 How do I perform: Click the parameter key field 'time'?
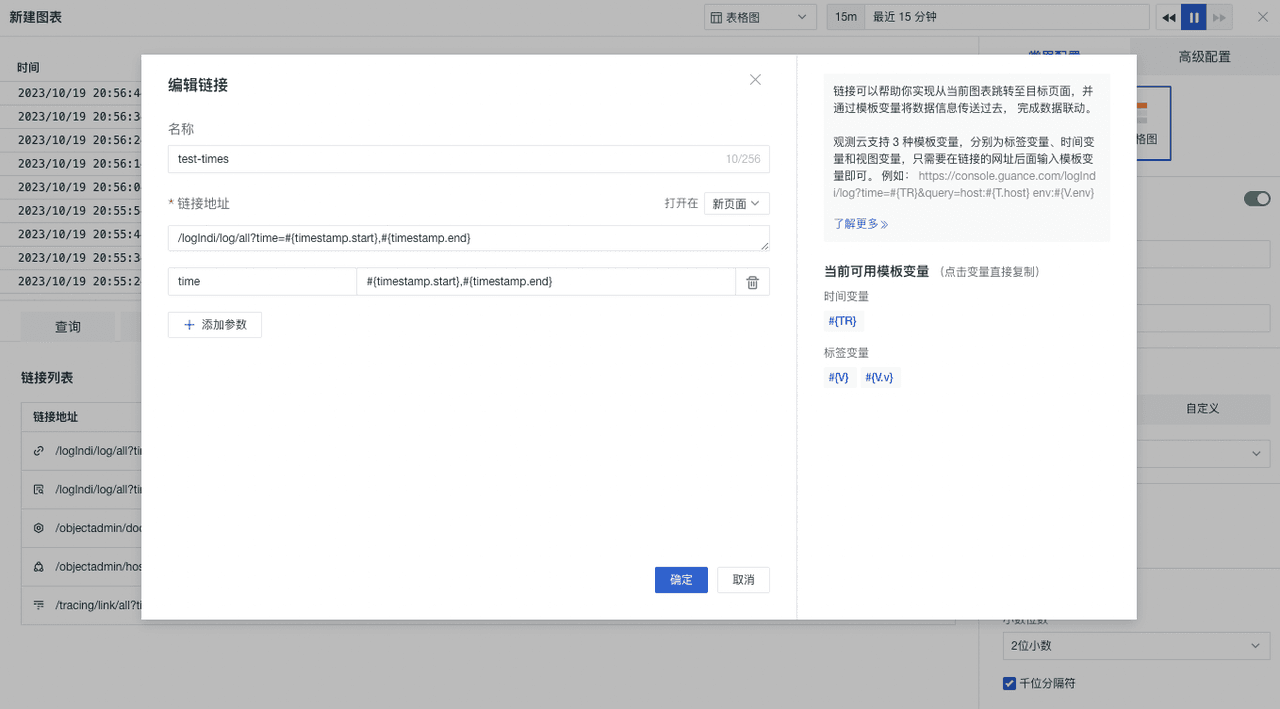[x=262, y=282]
